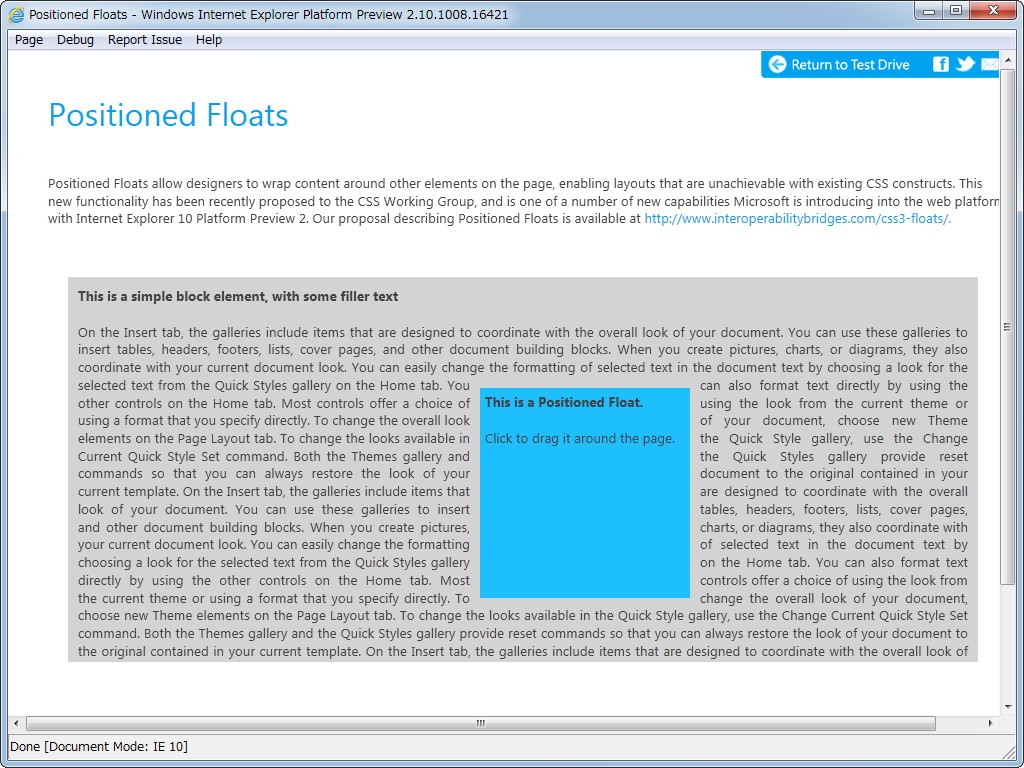This screenshot has width=1024, height=768.
Task: Open the Debug menu
Action: pos(75,39)
